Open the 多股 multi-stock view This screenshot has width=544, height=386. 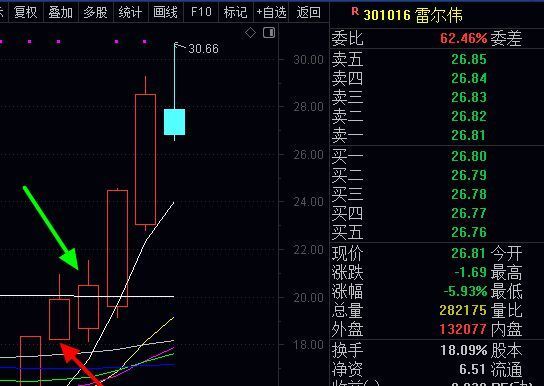tap(96, 12)
